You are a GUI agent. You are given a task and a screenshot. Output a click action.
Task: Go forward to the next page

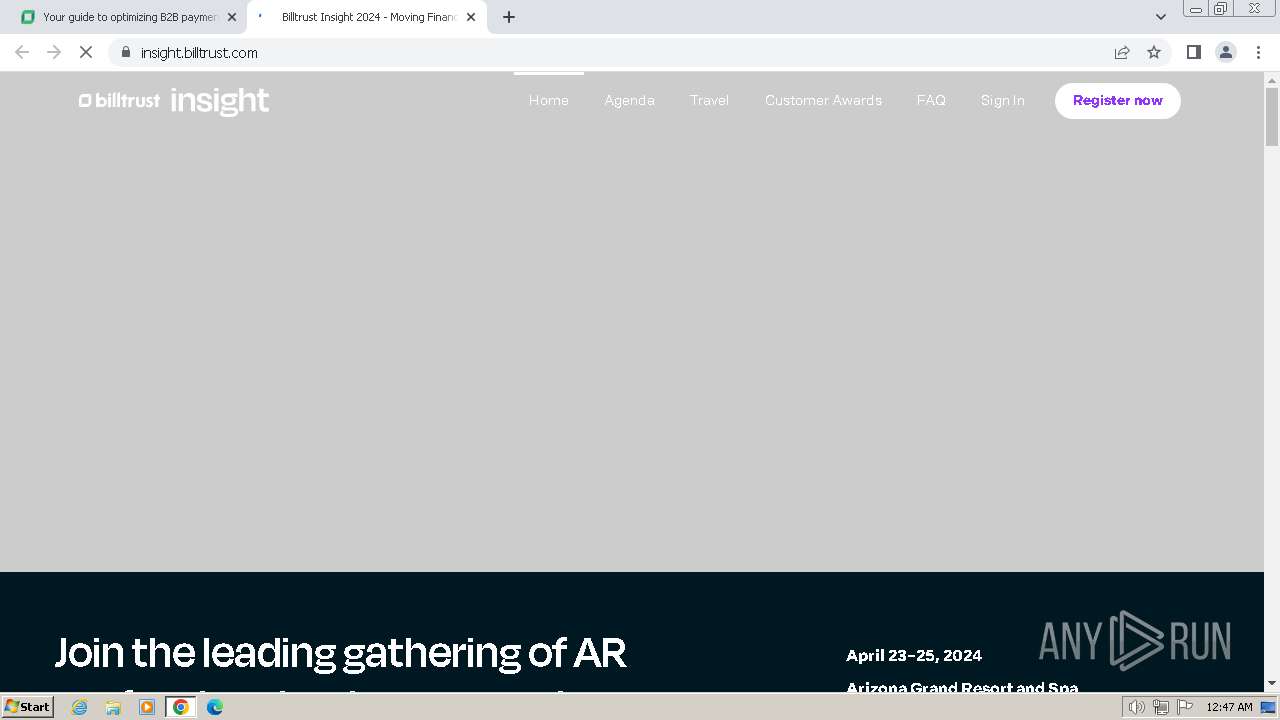[x=54, y=52]
